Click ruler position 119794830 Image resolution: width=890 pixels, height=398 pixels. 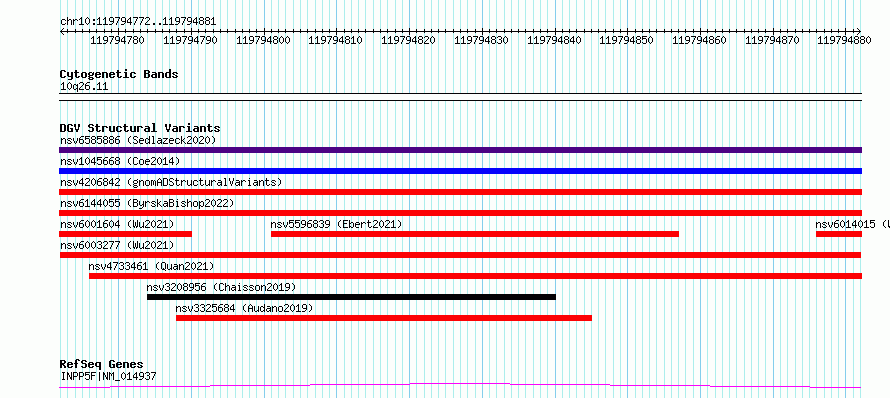point(482,40)
